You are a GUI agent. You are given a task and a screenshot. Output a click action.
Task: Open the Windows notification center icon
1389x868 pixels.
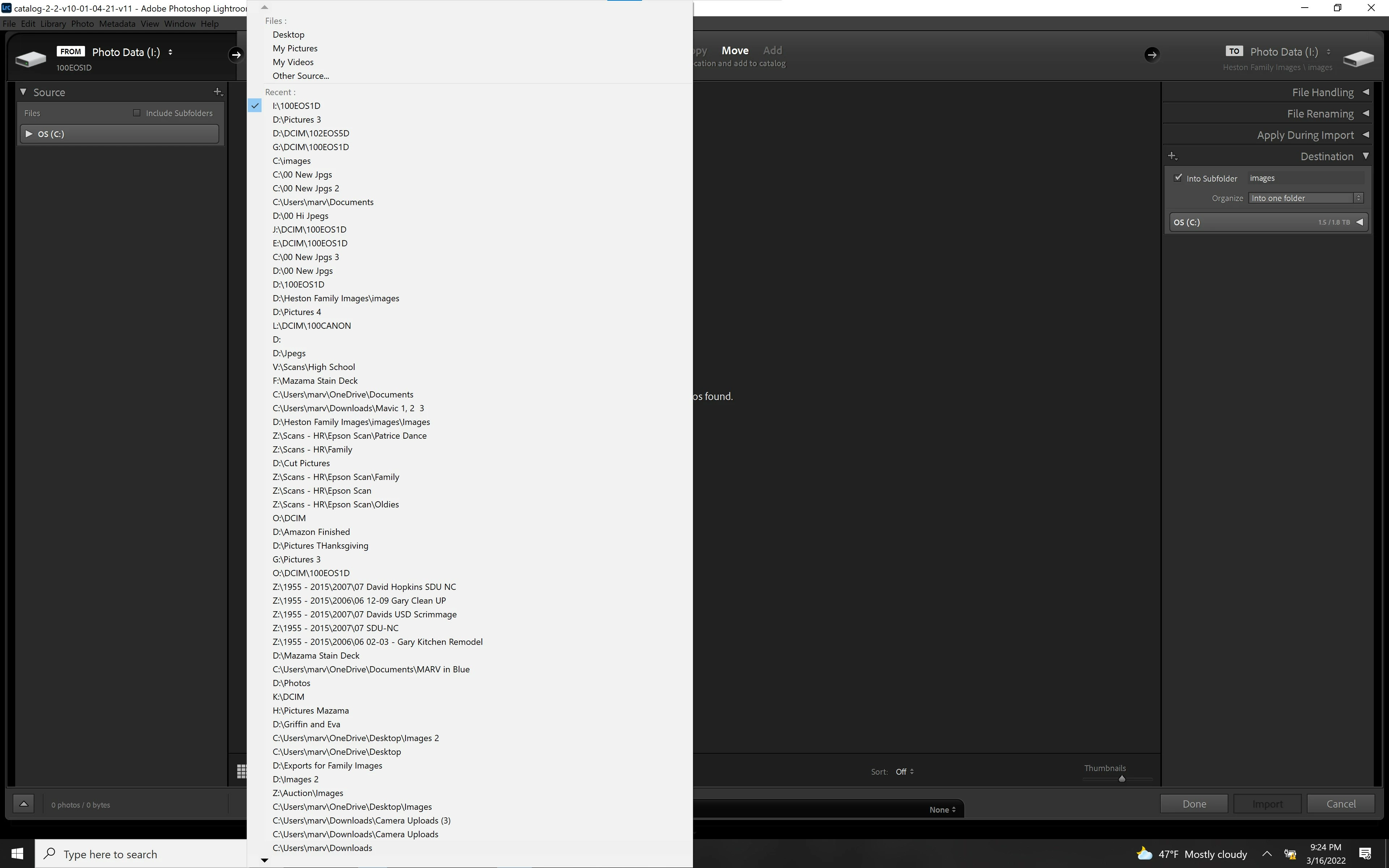[x=1365, y=854]
